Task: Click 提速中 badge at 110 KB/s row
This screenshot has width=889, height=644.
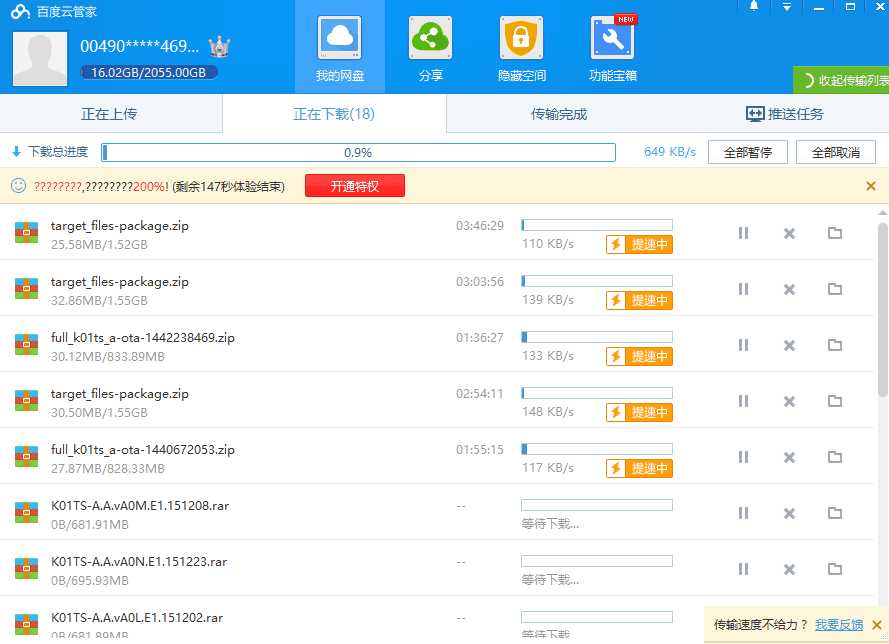Action: (x=640, y=244)
